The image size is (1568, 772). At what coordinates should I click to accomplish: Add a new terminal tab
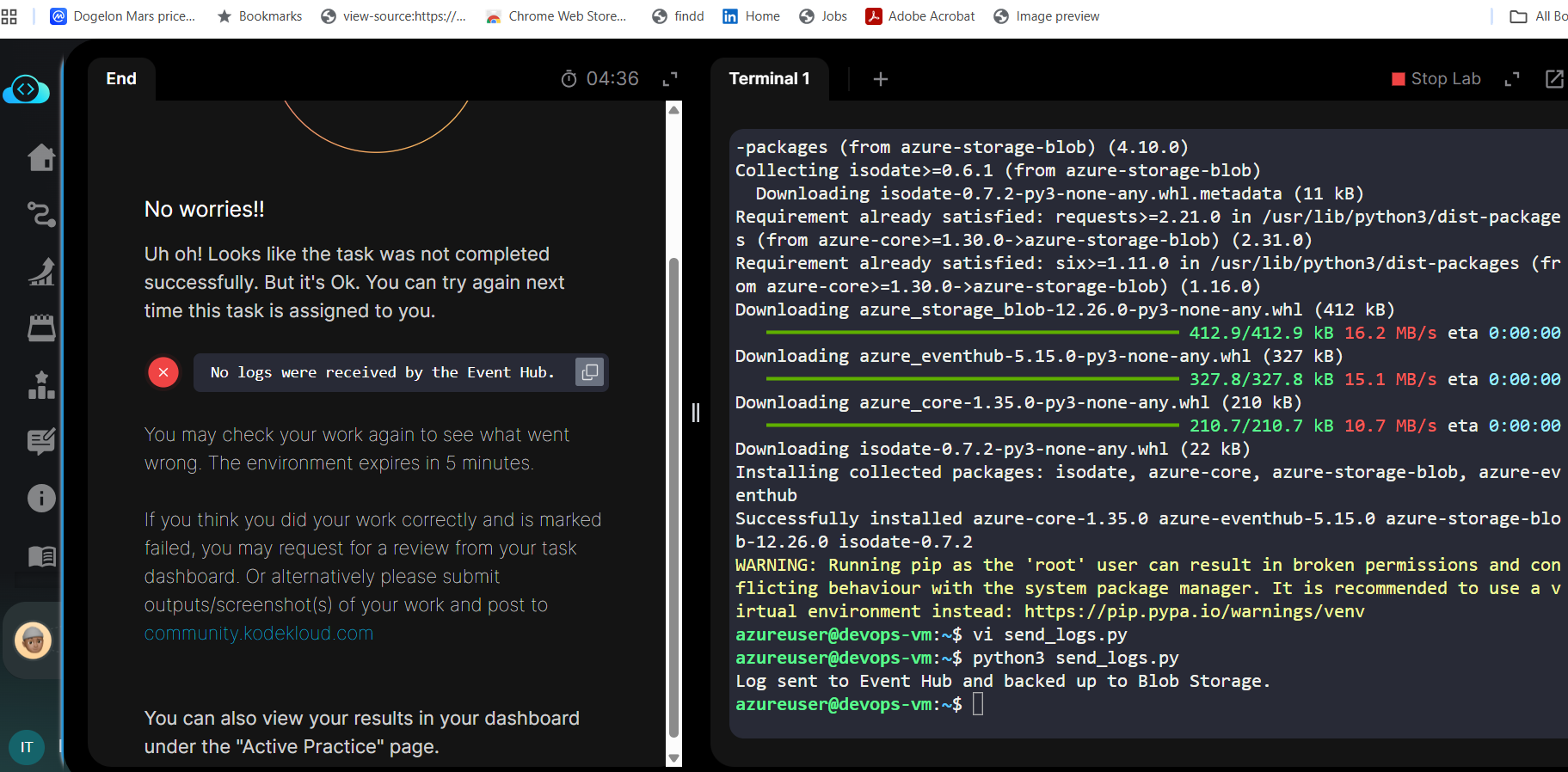click(x=880, y=79)
